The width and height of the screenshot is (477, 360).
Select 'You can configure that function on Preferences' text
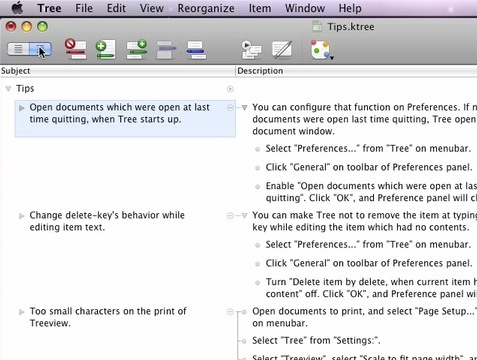click(x=364, y=119)
